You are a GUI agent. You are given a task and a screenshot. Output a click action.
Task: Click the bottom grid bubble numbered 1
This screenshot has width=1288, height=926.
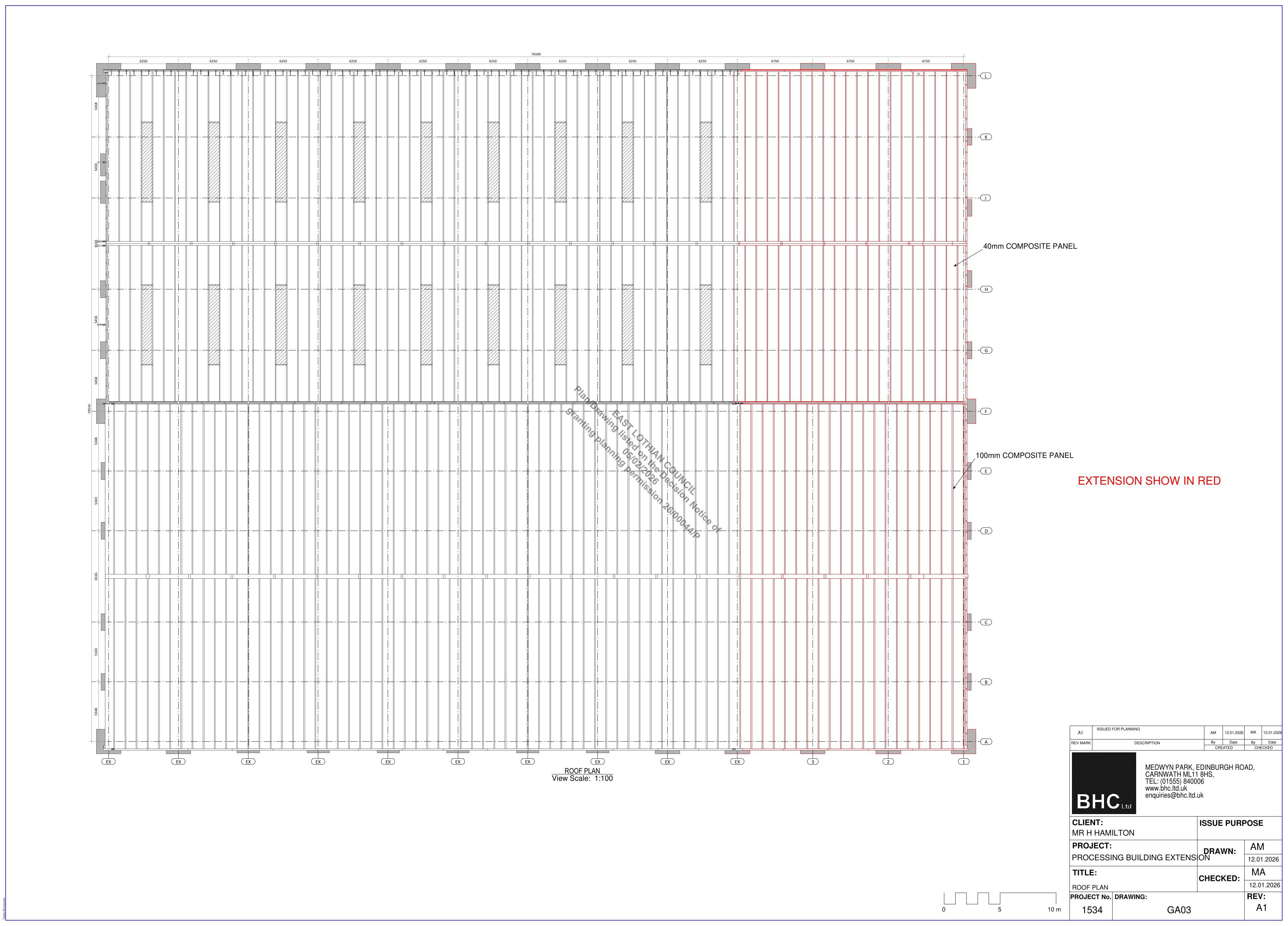coord(964,762)
